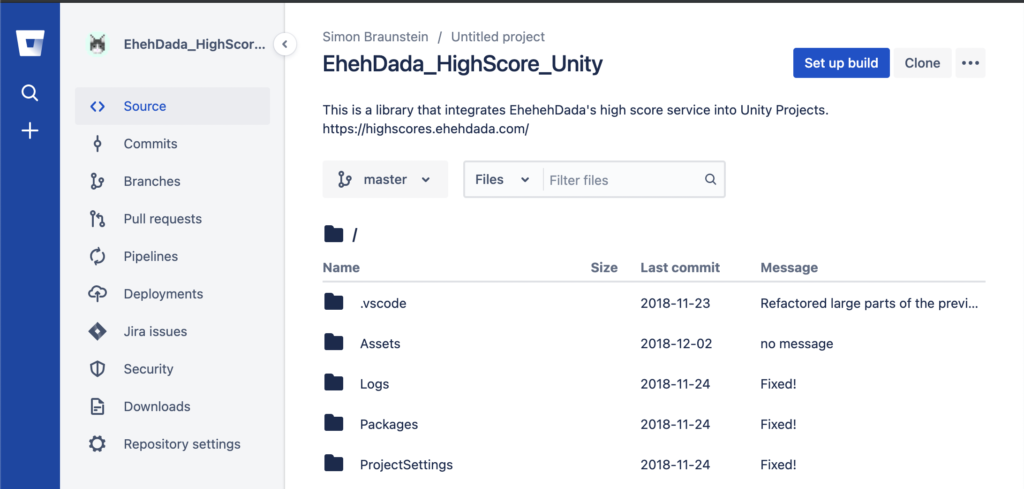Open the .vscode folder link

pos(383,304)
